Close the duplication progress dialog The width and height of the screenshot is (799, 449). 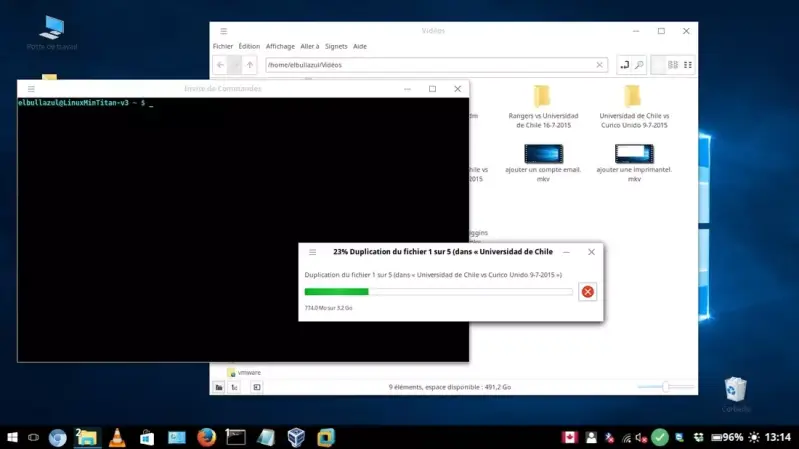point(591,252)
